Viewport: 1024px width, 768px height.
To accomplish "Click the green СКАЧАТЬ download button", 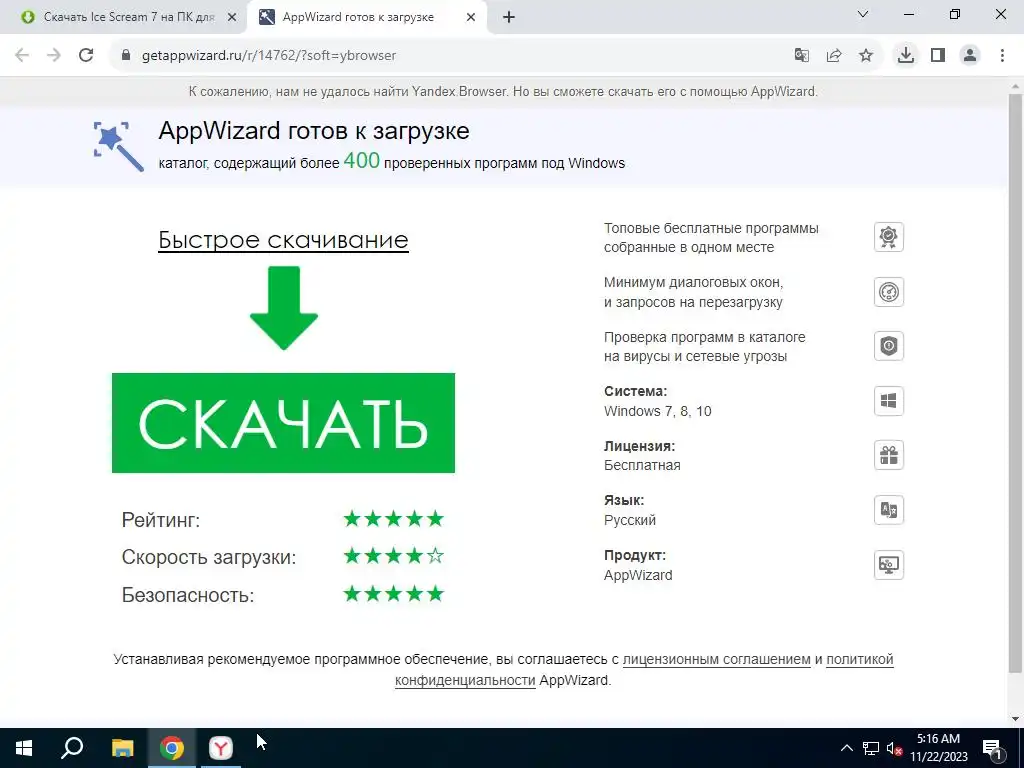I will click(x=283, y=423).
